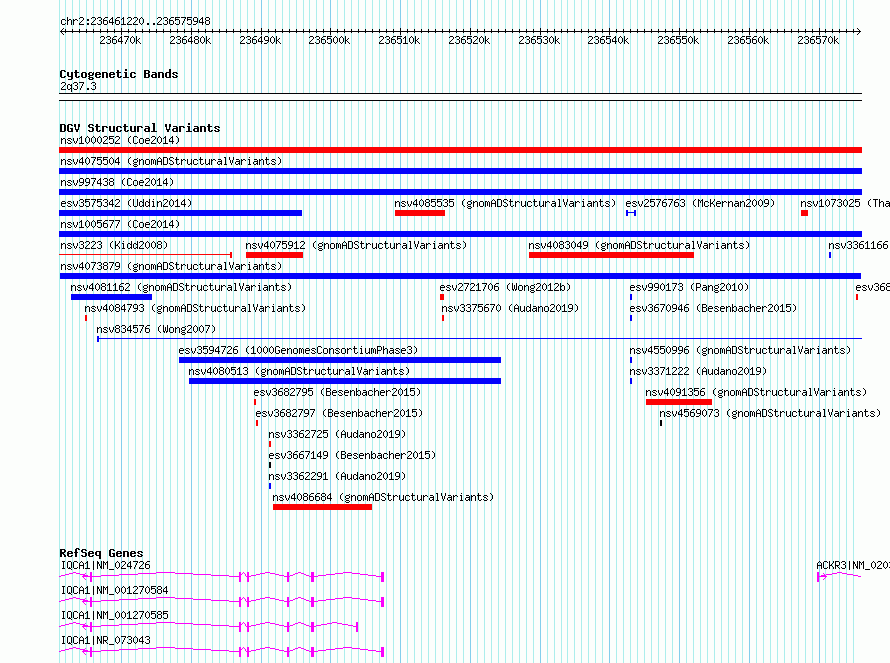Click IQCA1|NR_073043 gene label
Image resolution: width=890 pixels, height=663 pixels.
pyautogui.click(x=106, y=640)
